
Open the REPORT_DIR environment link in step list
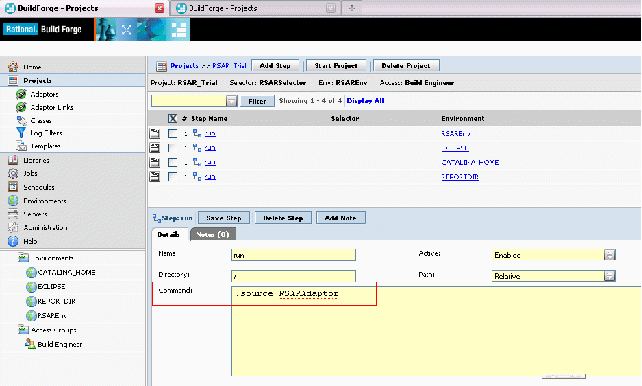(x=460, y=177)
